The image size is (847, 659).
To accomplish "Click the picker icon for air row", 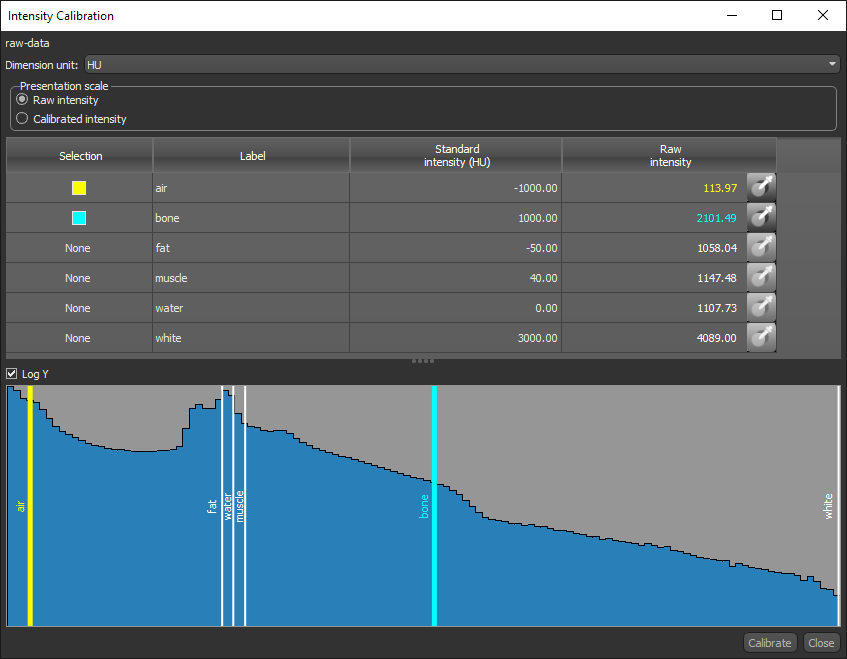I will (x=761, y=188).
